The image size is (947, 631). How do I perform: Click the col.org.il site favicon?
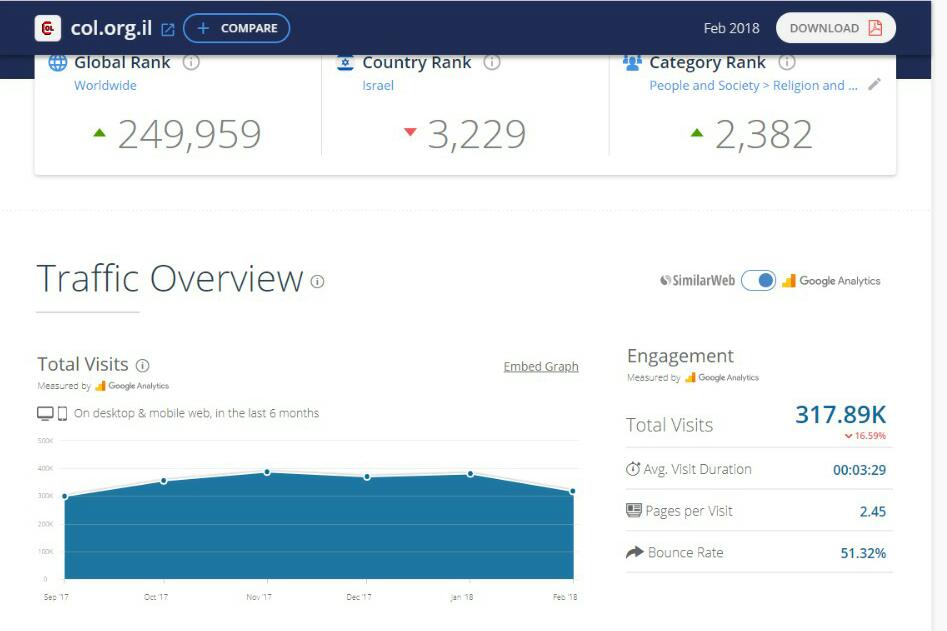(x=47, y=28)
